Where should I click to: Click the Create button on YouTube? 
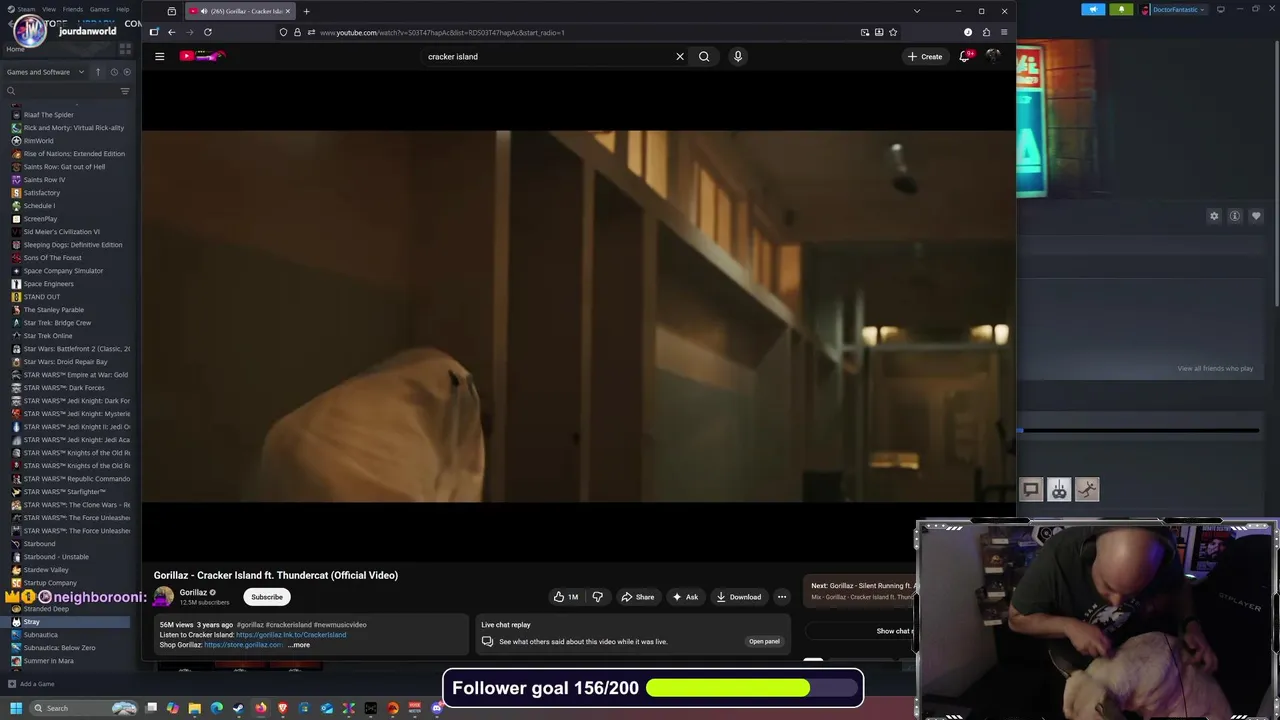(924, 56)
